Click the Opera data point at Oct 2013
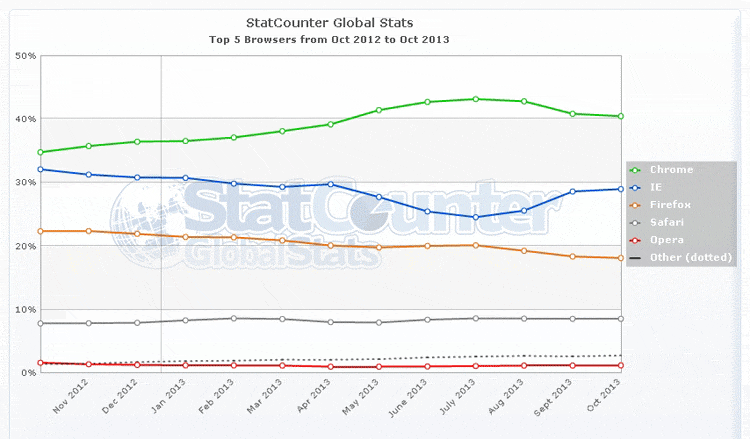Screen dimensions: 750x439 click(x=621, y=365)
